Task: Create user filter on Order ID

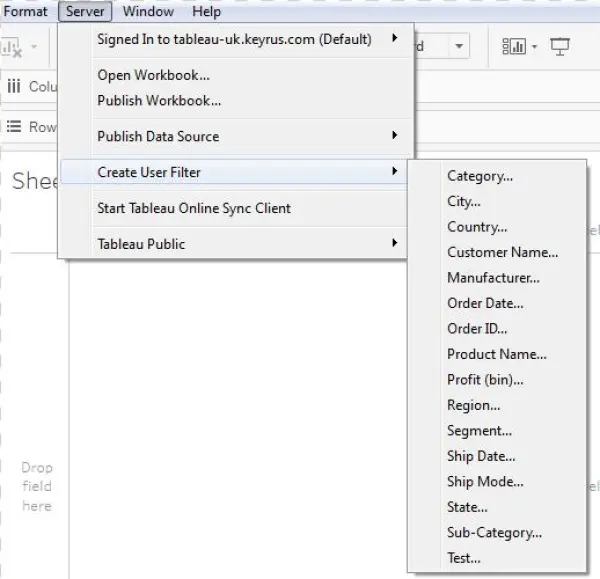Action: click(x=497, y=329)
